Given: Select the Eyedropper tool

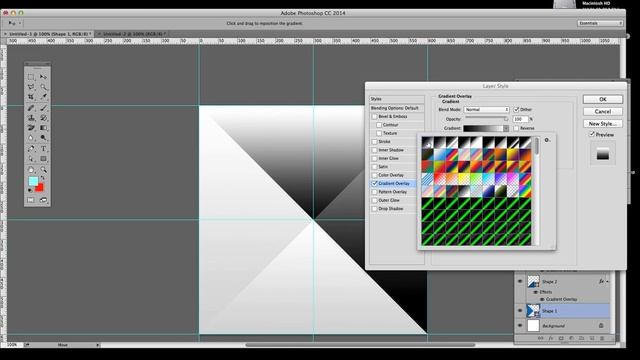Looking at the screenshot, I should coord(43,97).
